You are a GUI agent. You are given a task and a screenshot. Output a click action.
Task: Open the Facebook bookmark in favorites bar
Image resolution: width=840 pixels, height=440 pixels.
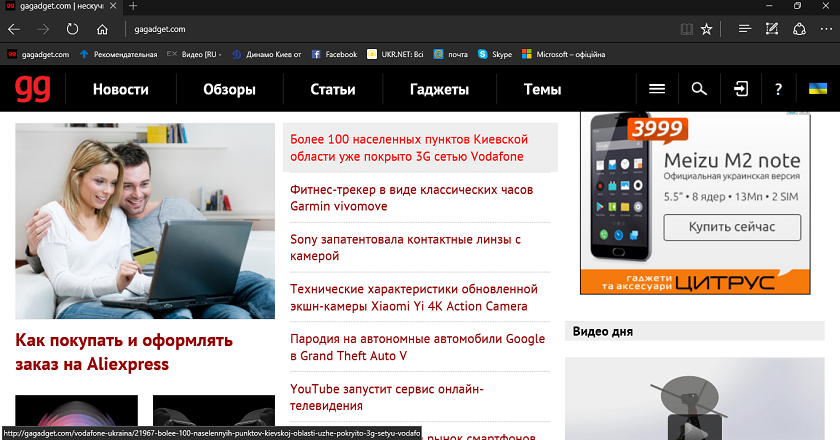(334, 54)
